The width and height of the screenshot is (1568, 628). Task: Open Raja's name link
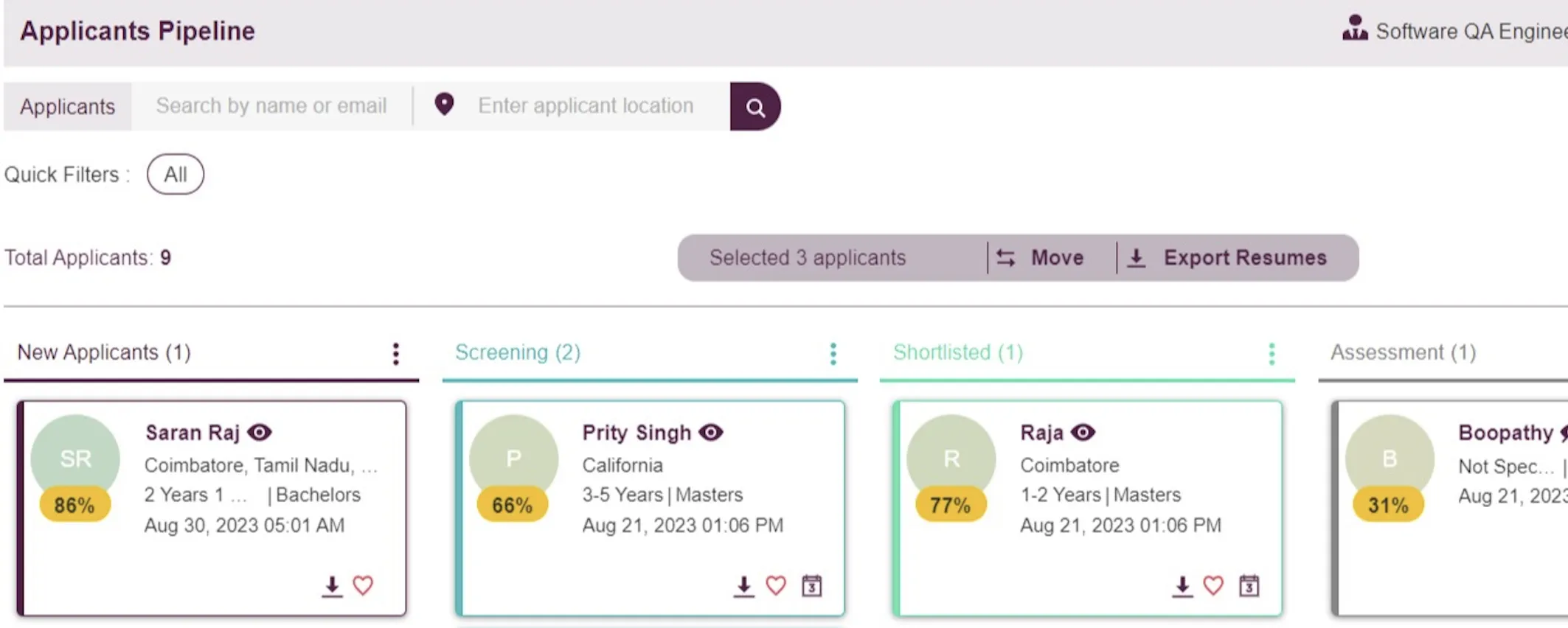[1041, 432]
